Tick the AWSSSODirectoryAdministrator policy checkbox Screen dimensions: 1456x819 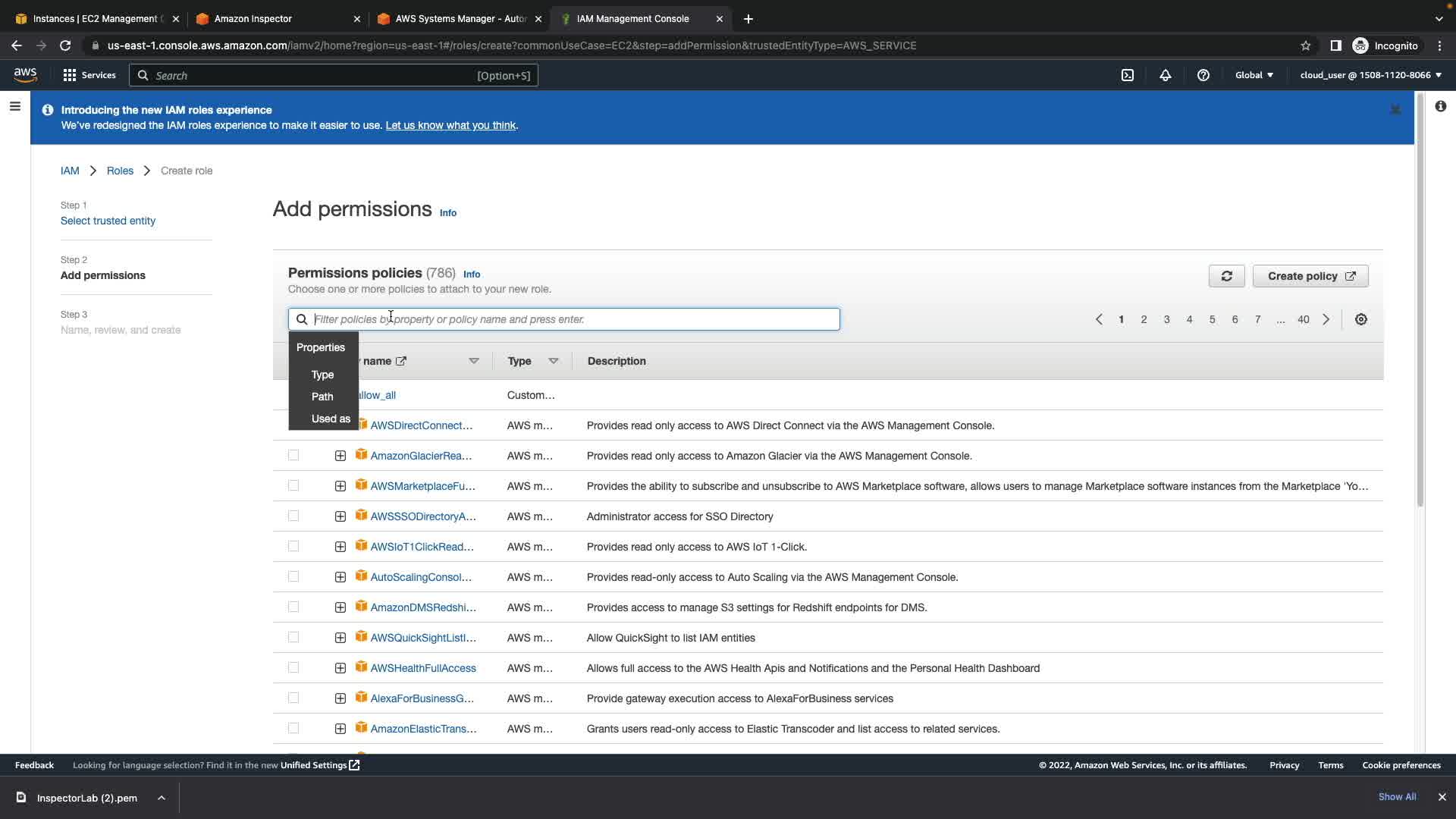coord(293,516)
